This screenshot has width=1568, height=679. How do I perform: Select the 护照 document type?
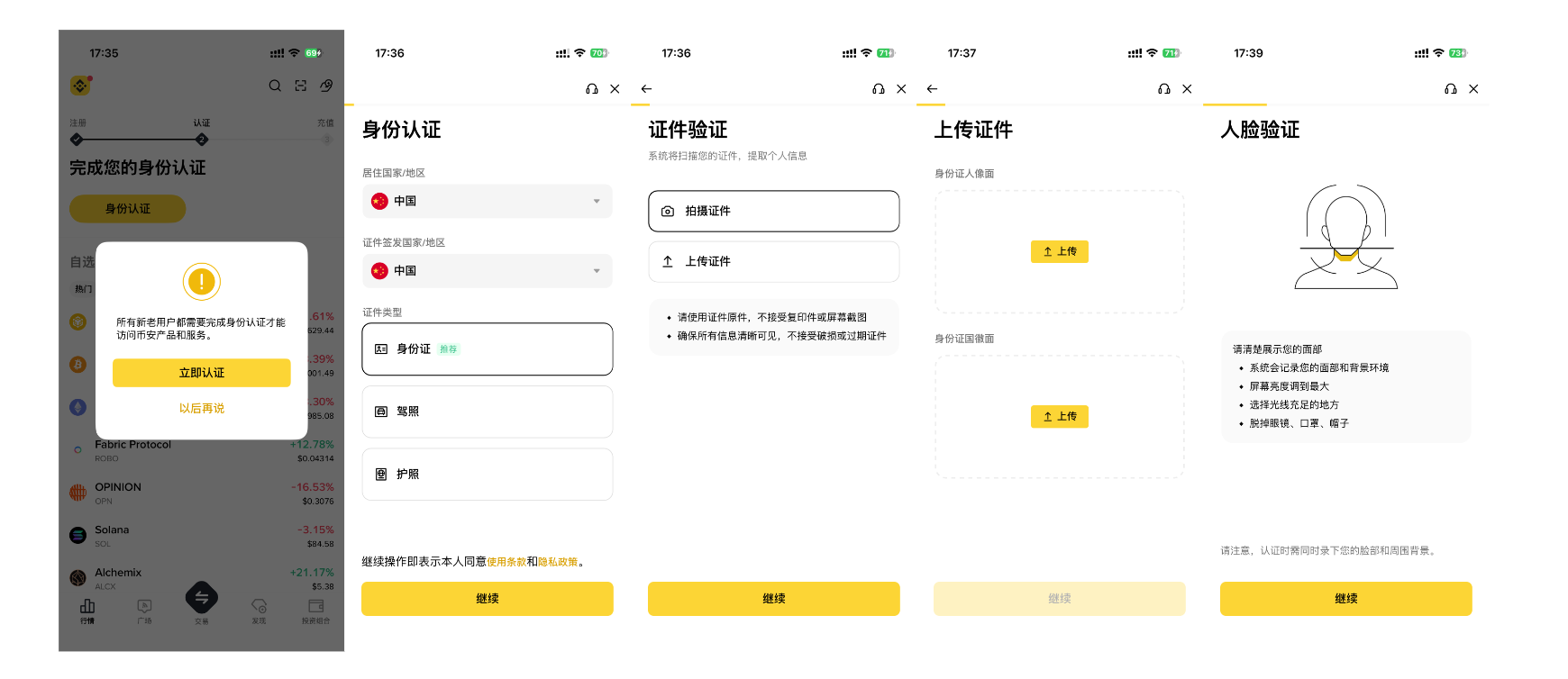[x=488, y=475]
